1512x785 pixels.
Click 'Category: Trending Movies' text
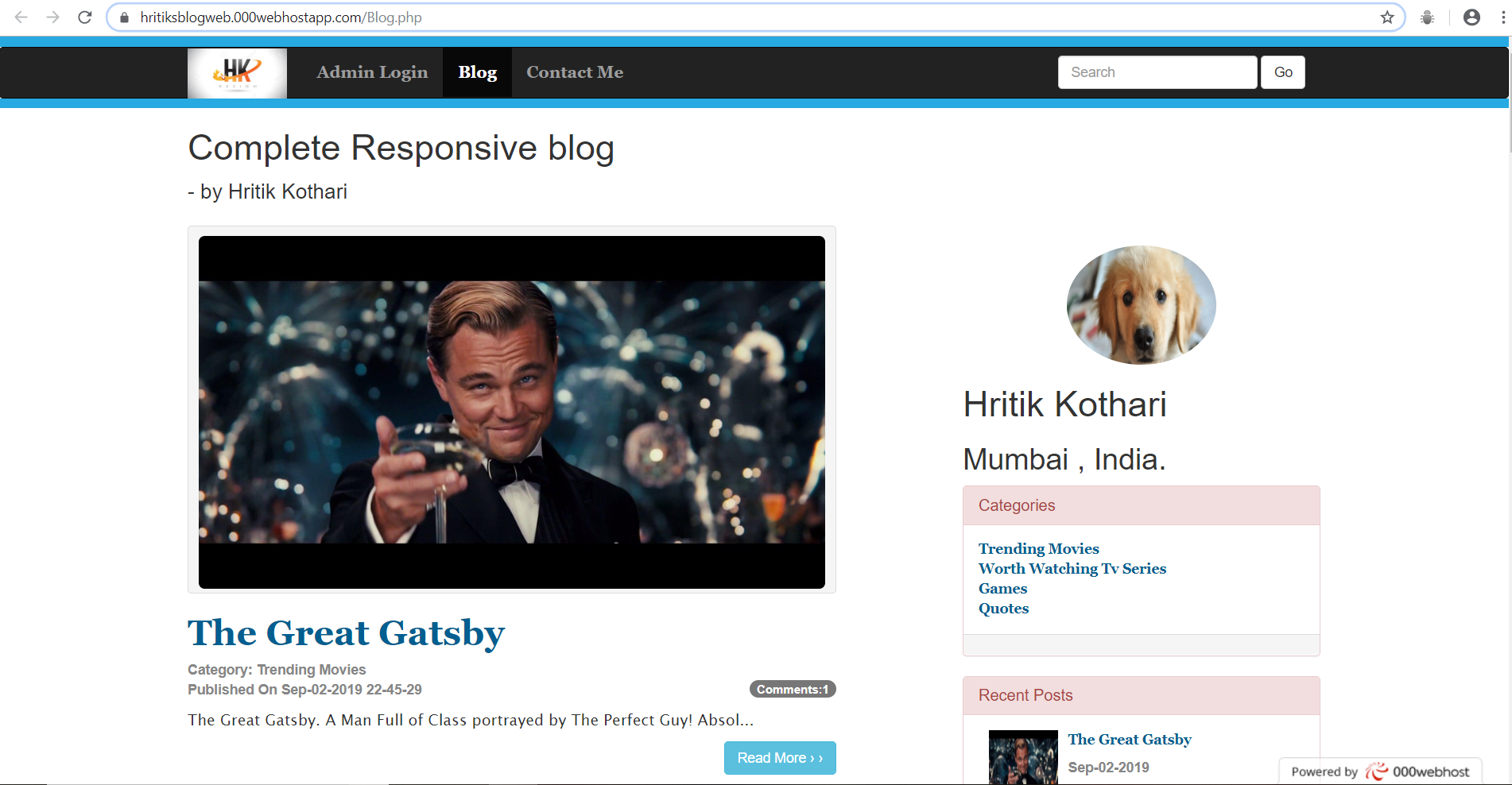[277, 670]
